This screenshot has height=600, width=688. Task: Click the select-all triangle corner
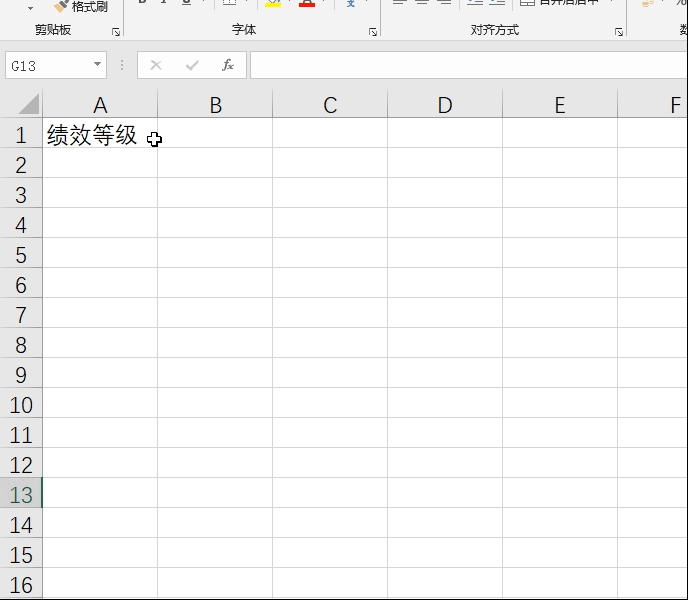pyautogui.click(x=29, y=104)
